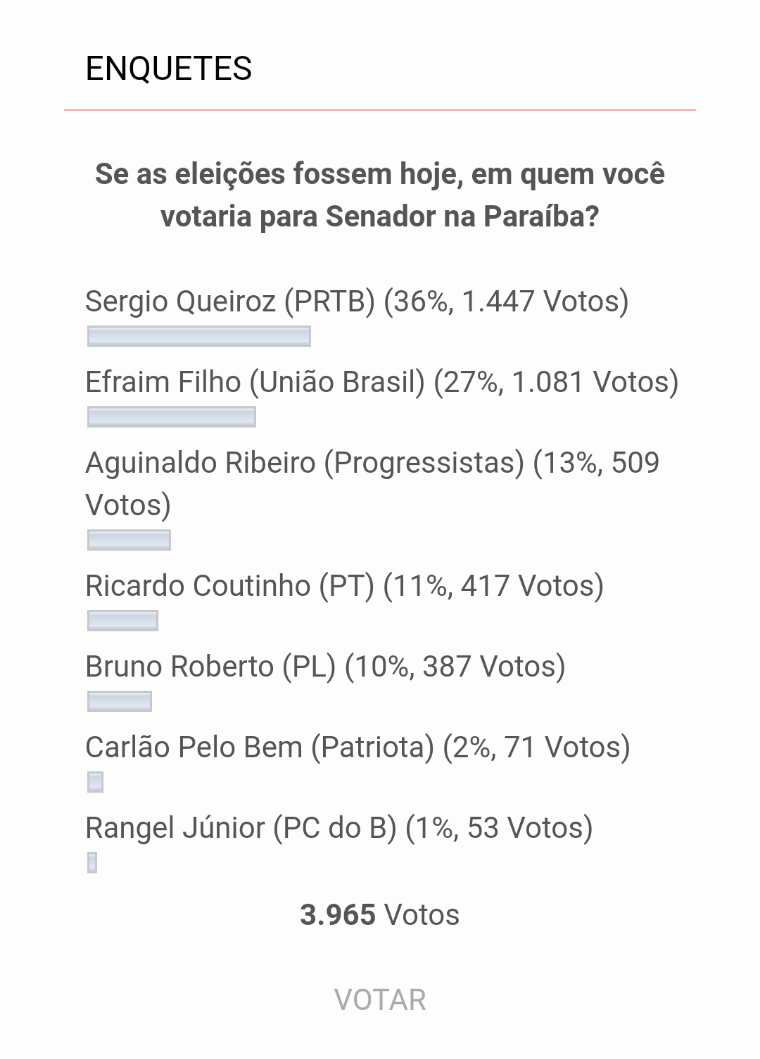Select the Sergio Queiroz (PRTB) result label

pyautogui.click(x=357, y=302)
